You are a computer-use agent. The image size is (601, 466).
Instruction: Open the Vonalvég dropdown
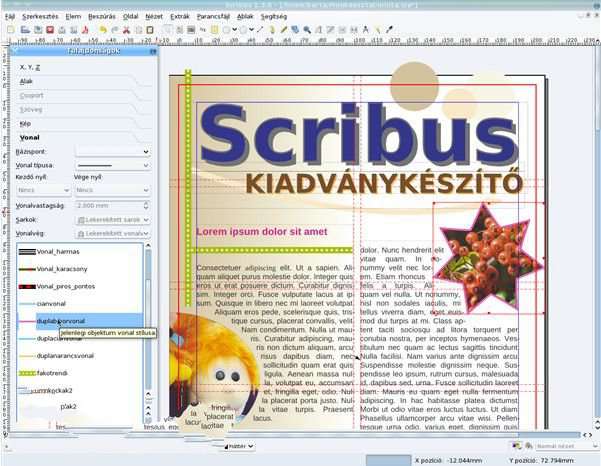(113, 233)
